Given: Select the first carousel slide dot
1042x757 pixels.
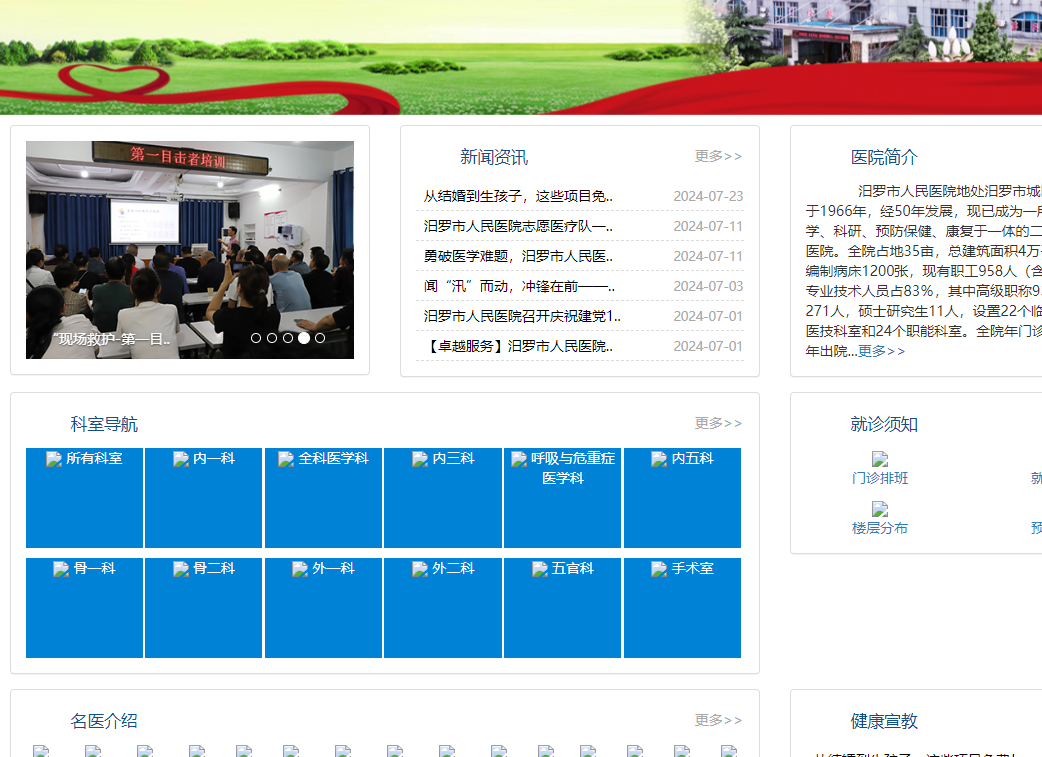Looking at the screenshot, I should tap(256, 338).
